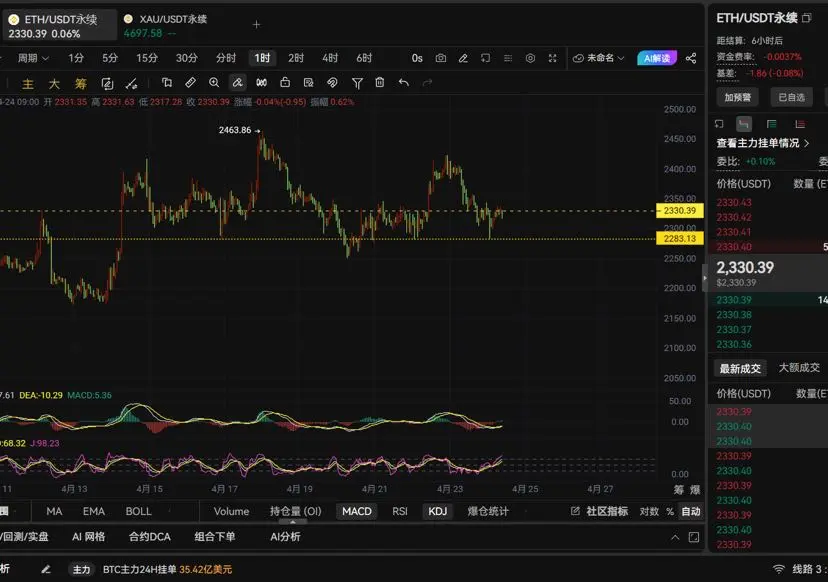The width and height of the screenshot is (828, 582).
Task: Disable the MACD indicator
Action: click(356, 511)
